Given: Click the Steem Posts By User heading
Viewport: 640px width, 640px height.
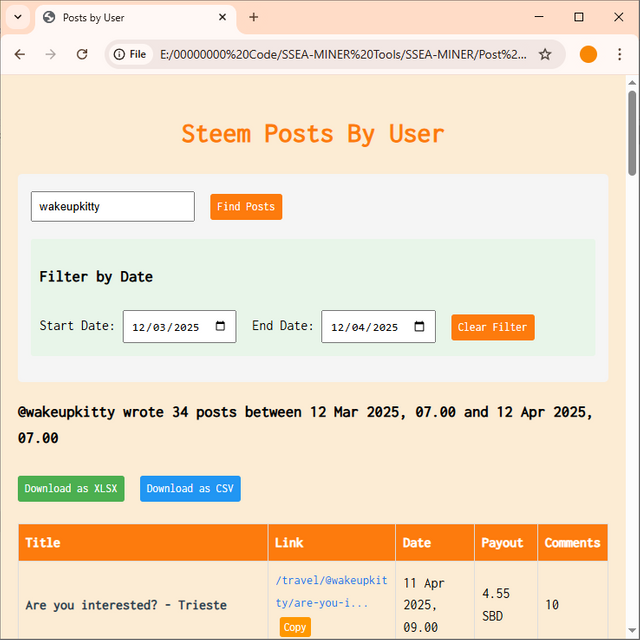Looking at the screenshot, I should point(313,134).
